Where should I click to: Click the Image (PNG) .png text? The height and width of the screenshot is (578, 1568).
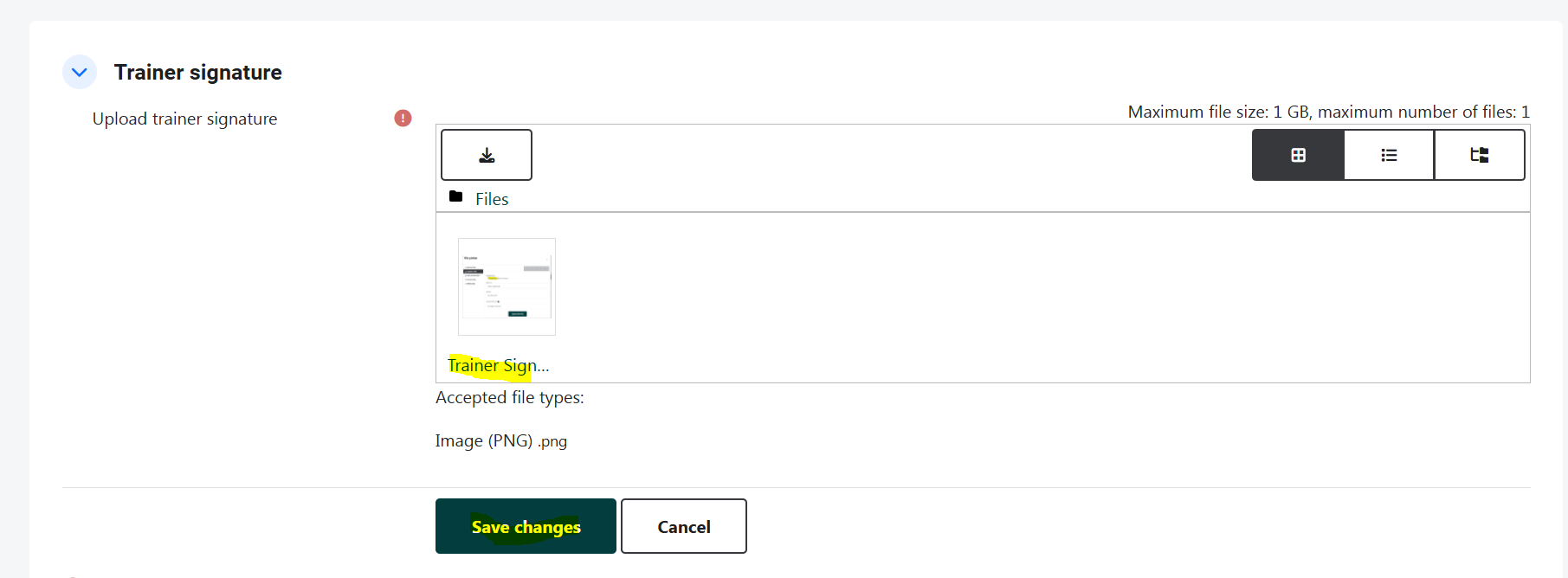pos(500,441)
